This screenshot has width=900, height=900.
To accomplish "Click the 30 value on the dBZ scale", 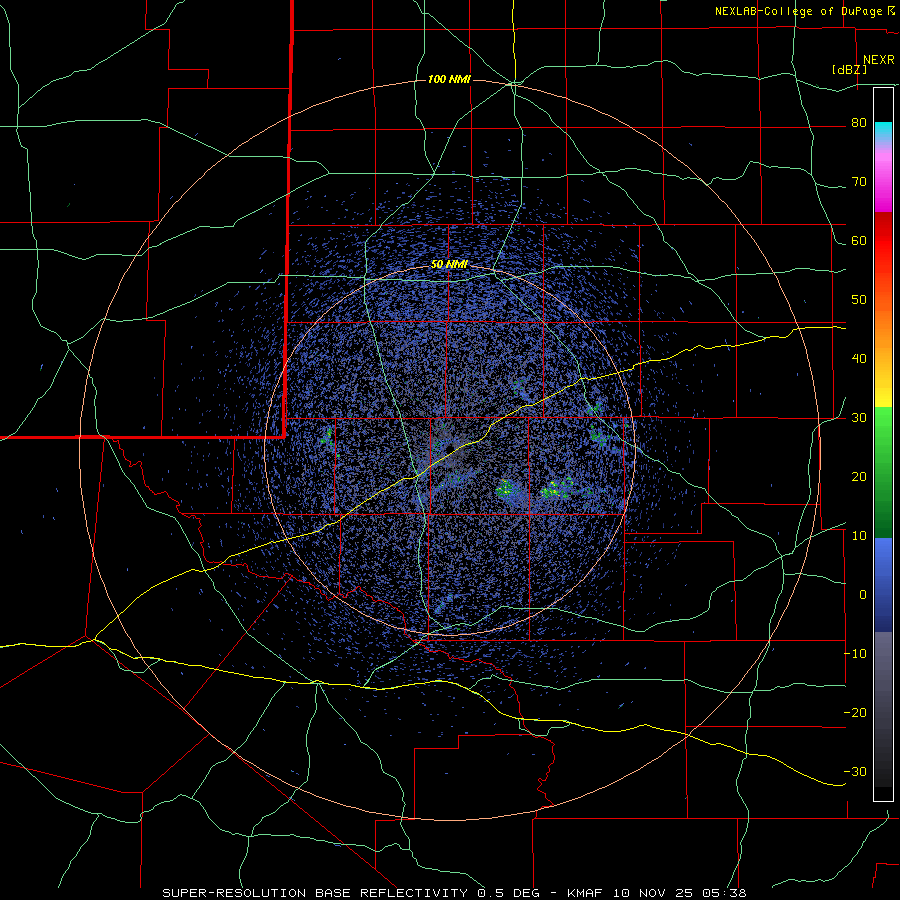I will 859,418.
